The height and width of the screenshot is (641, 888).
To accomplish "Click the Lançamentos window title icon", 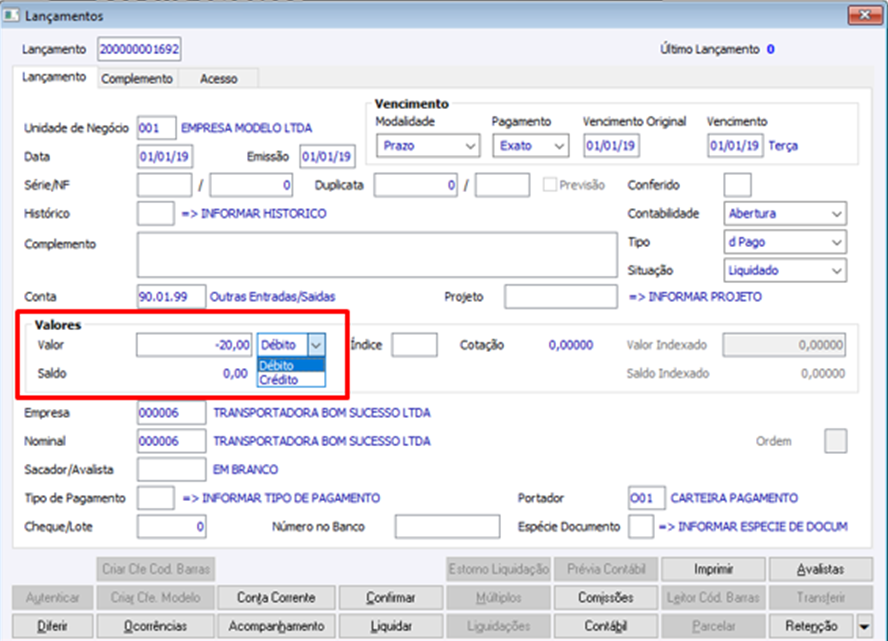I will tap(11, 15).
